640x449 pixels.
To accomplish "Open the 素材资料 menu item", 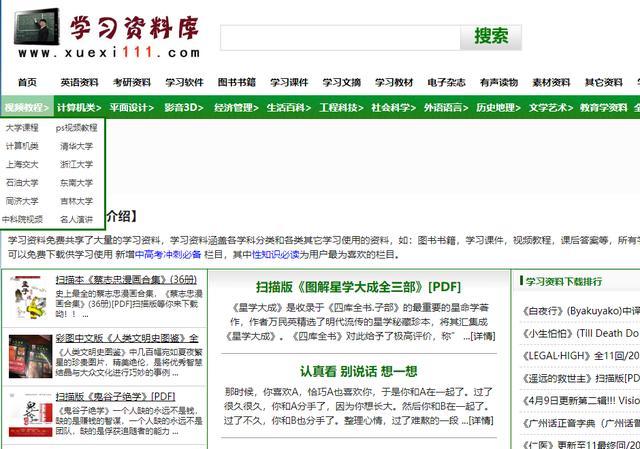I will coord(551,82).
